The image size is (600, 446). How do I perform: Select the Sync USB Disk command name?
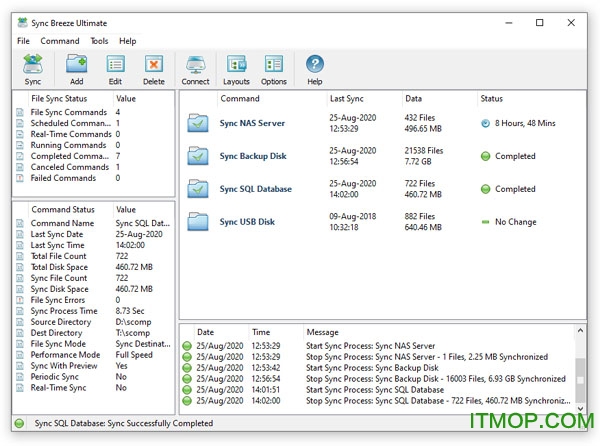247,222
